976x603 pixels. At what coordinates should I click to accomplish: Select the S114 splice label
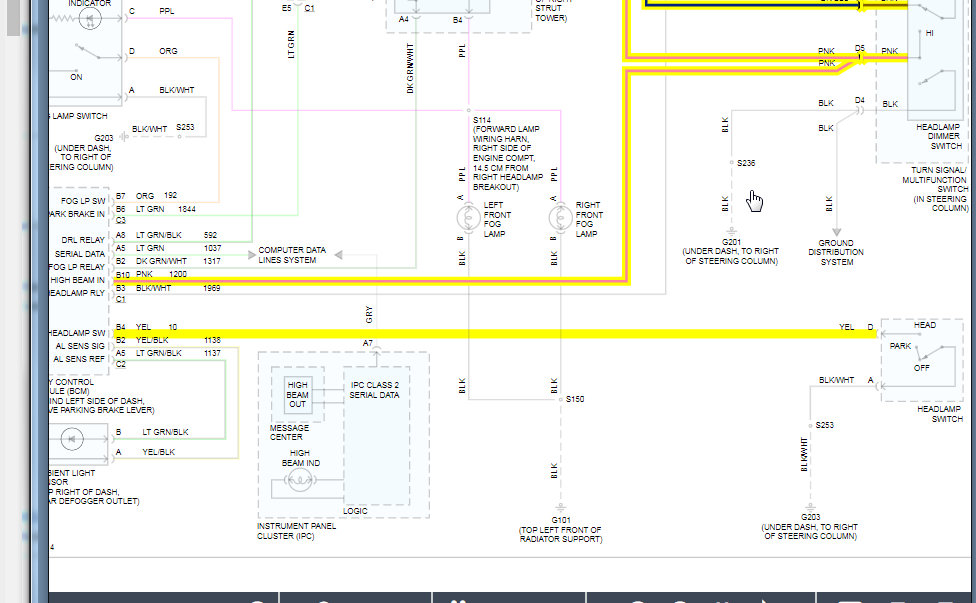coord(482,120)
